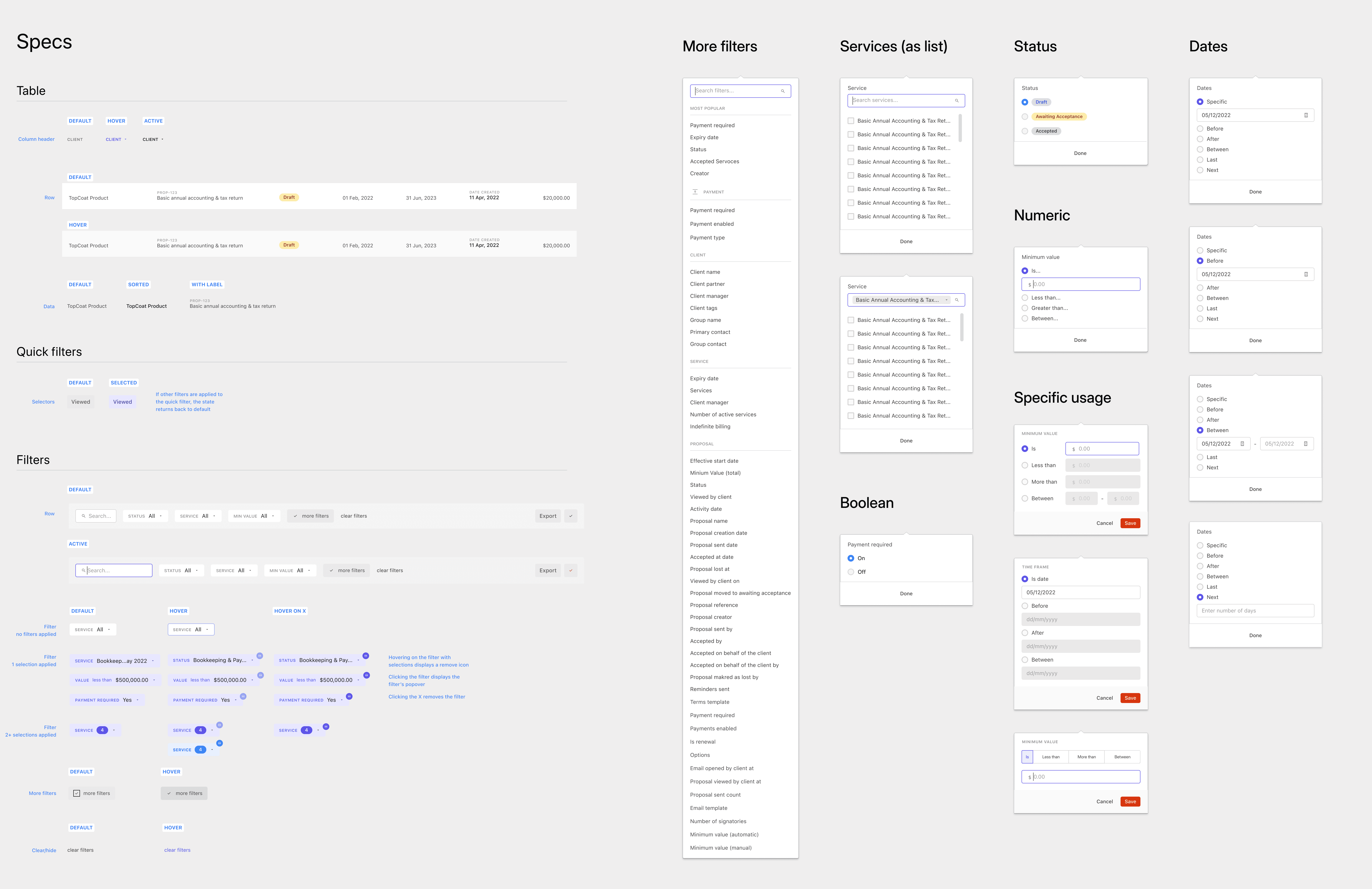
Task: Click the checkbox icon in default more filters button
Action: [x=77, y=793]
